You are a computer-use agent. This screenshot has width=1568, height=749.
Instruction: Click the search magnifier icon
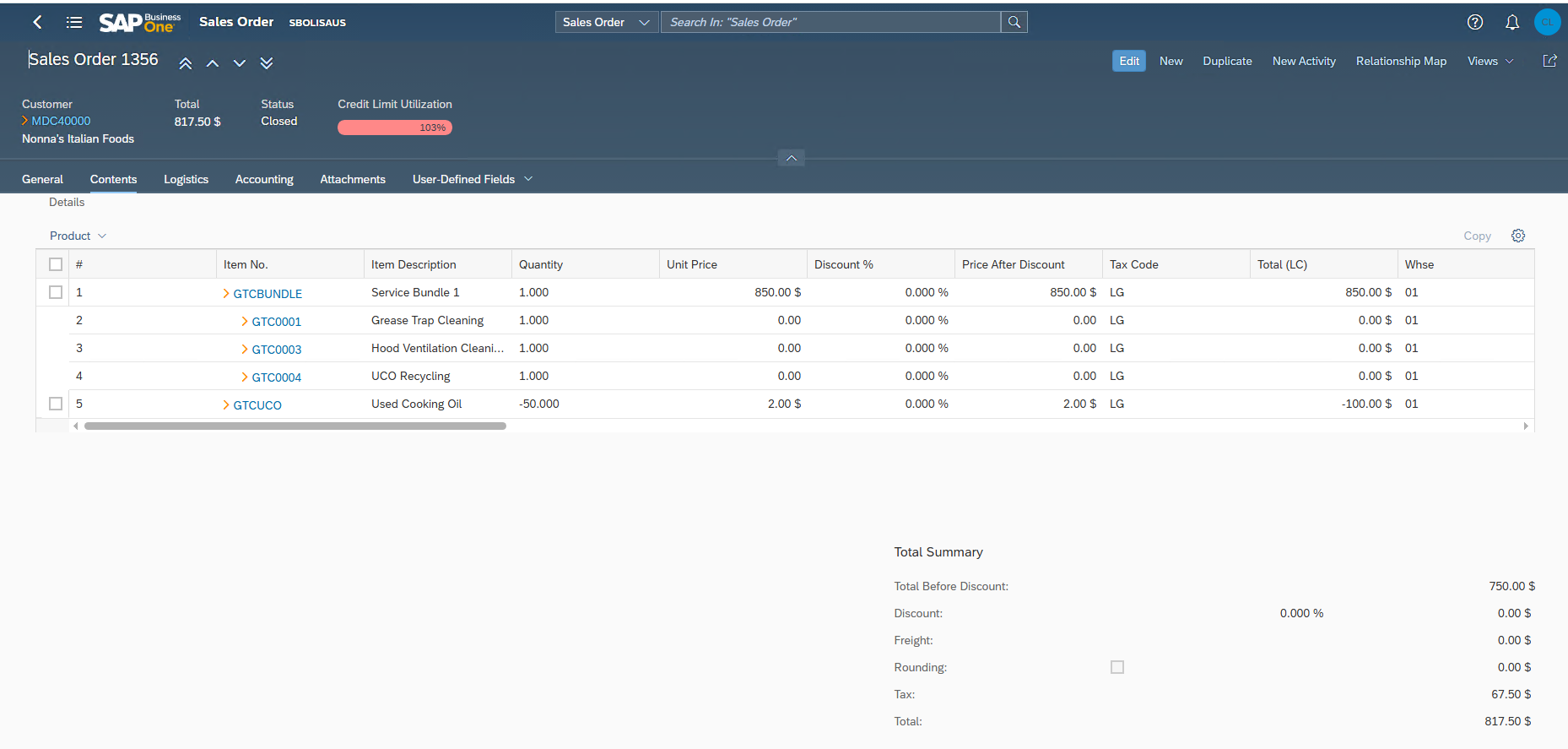coord(1014,22)
